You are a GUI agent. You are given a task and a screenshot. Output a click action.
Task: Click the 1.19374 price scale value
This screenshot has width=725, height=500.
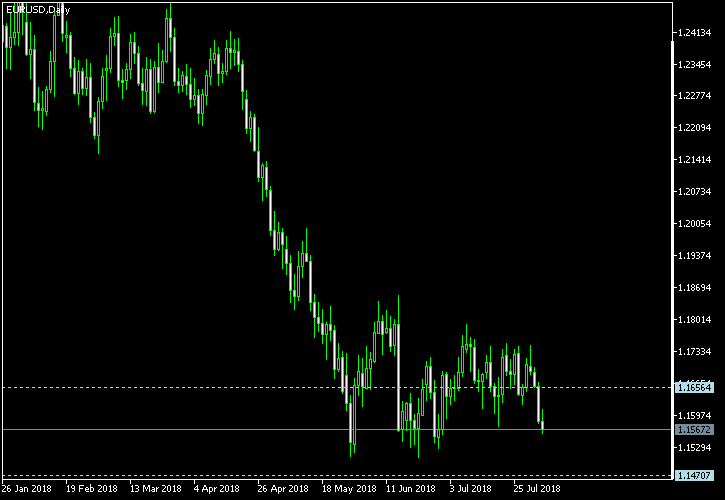tap(694, 255)
